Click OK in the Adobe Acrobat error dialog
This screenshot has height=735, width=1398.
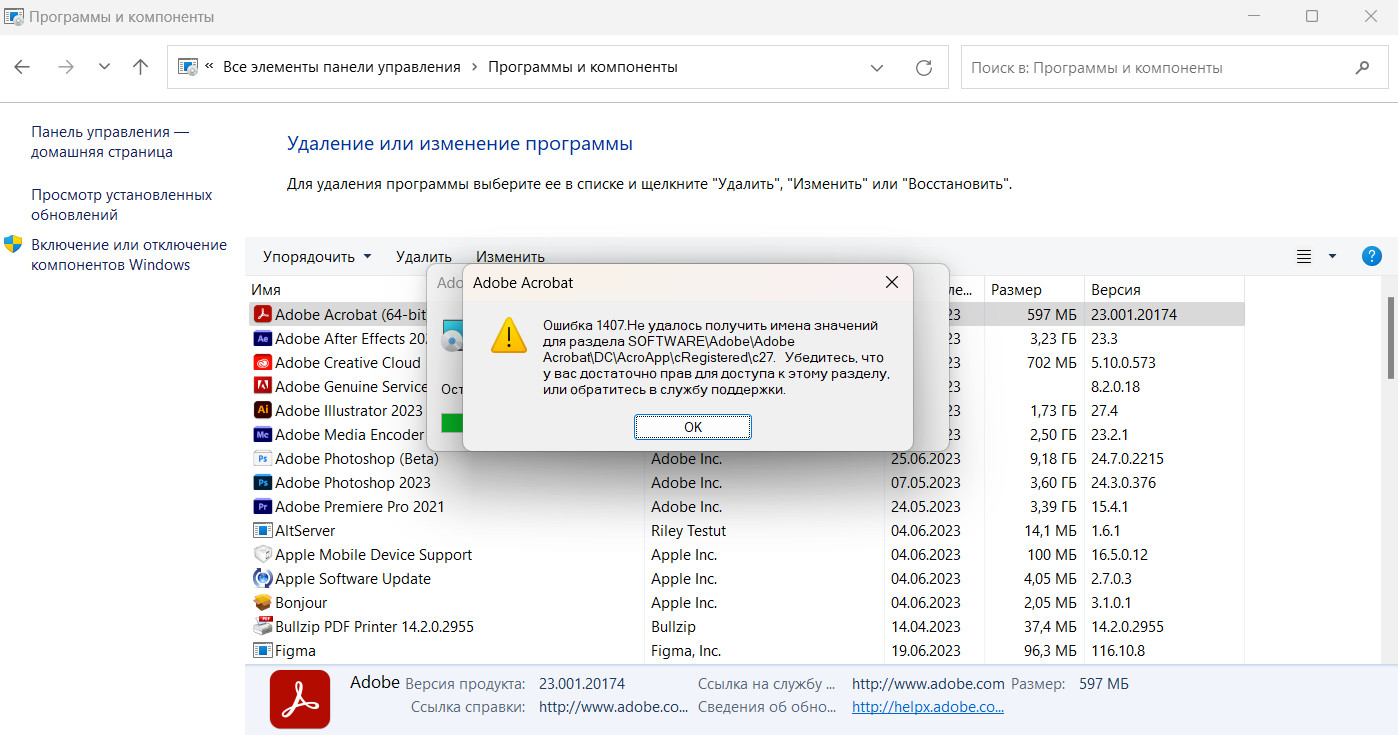tap(692, 427)
